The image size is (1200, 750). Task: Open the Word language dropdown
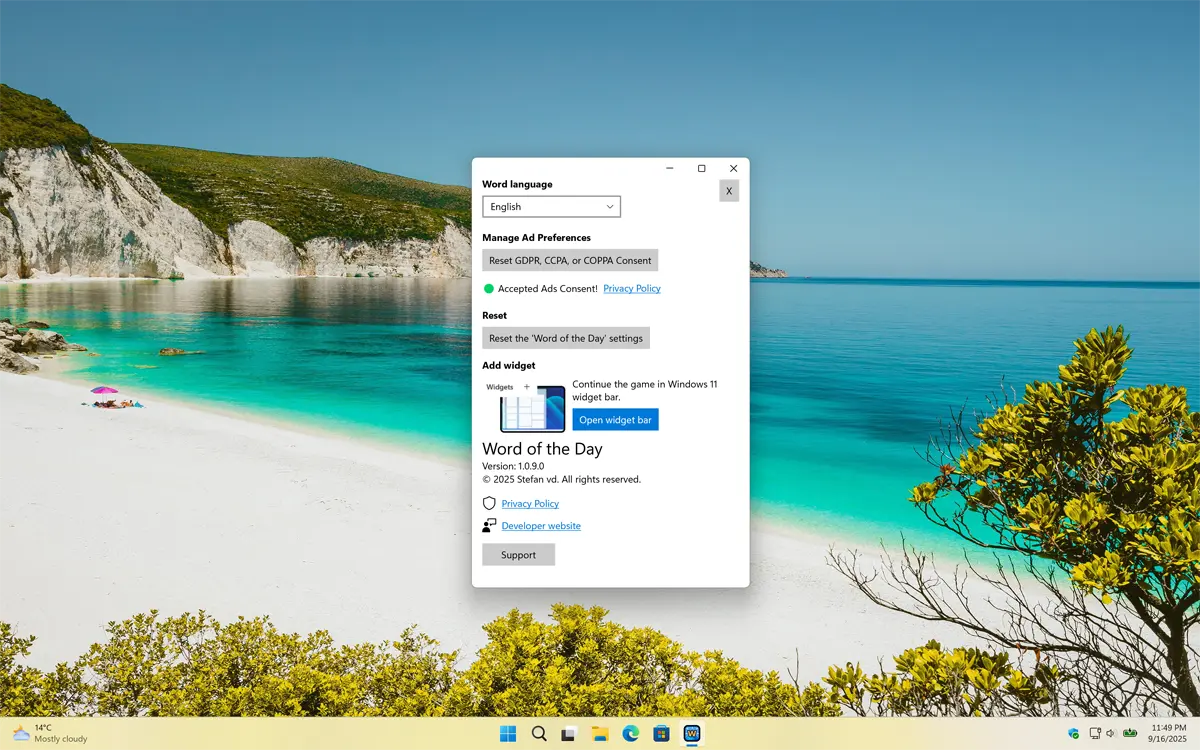(551, 207)
